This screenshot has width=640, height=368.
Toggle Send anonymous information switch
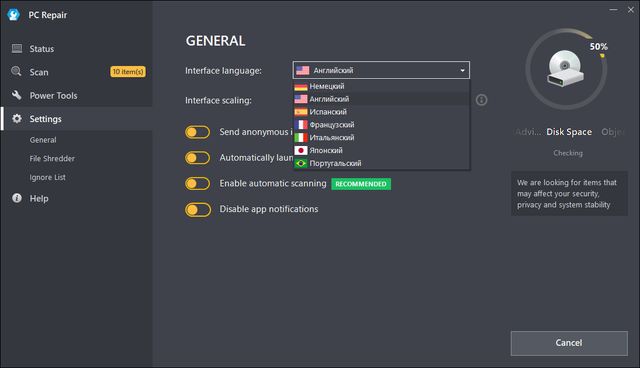coord(198,132)
